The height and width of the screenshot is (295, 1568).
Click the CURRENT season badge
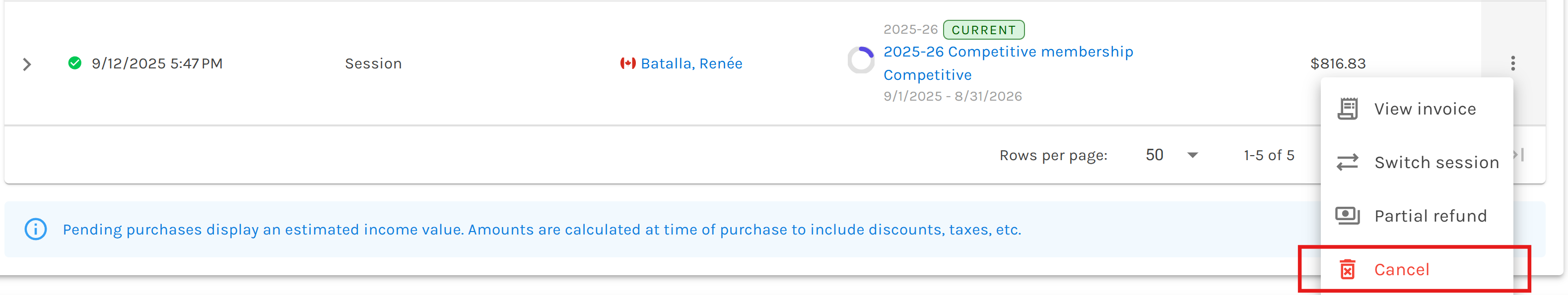[x=983, y=30]
